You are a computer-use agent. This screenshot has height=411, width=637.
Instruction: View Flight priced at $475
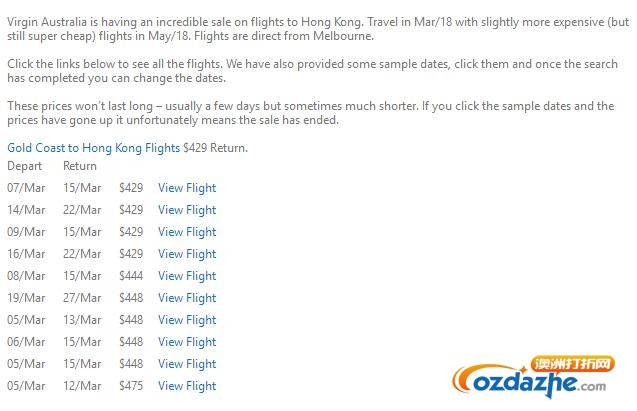pyautogui.click(x=187, y=385)
